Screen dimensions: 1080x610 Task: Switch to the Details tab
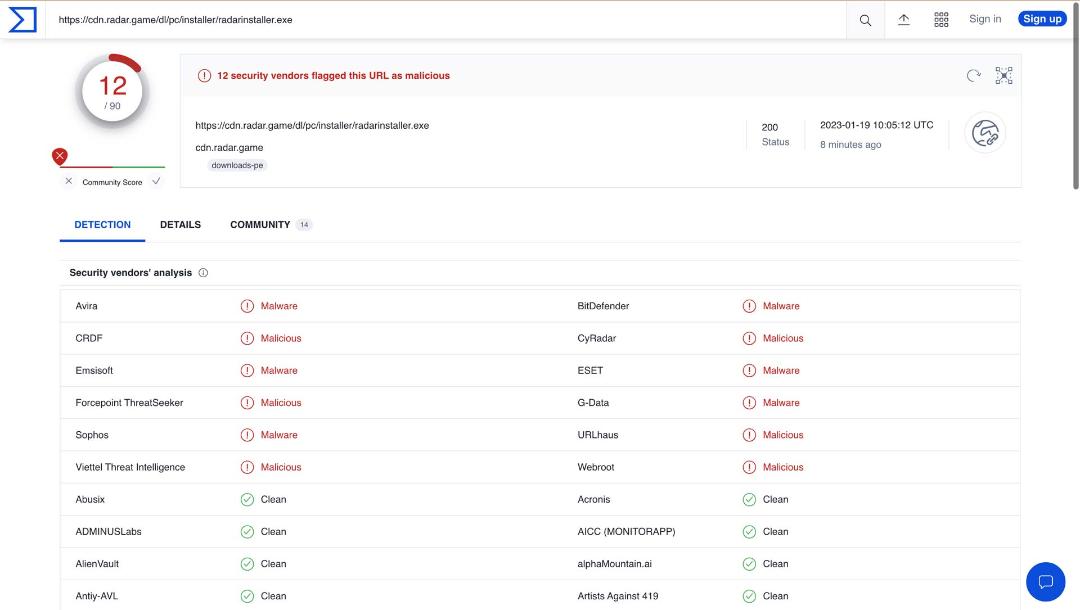180,224
